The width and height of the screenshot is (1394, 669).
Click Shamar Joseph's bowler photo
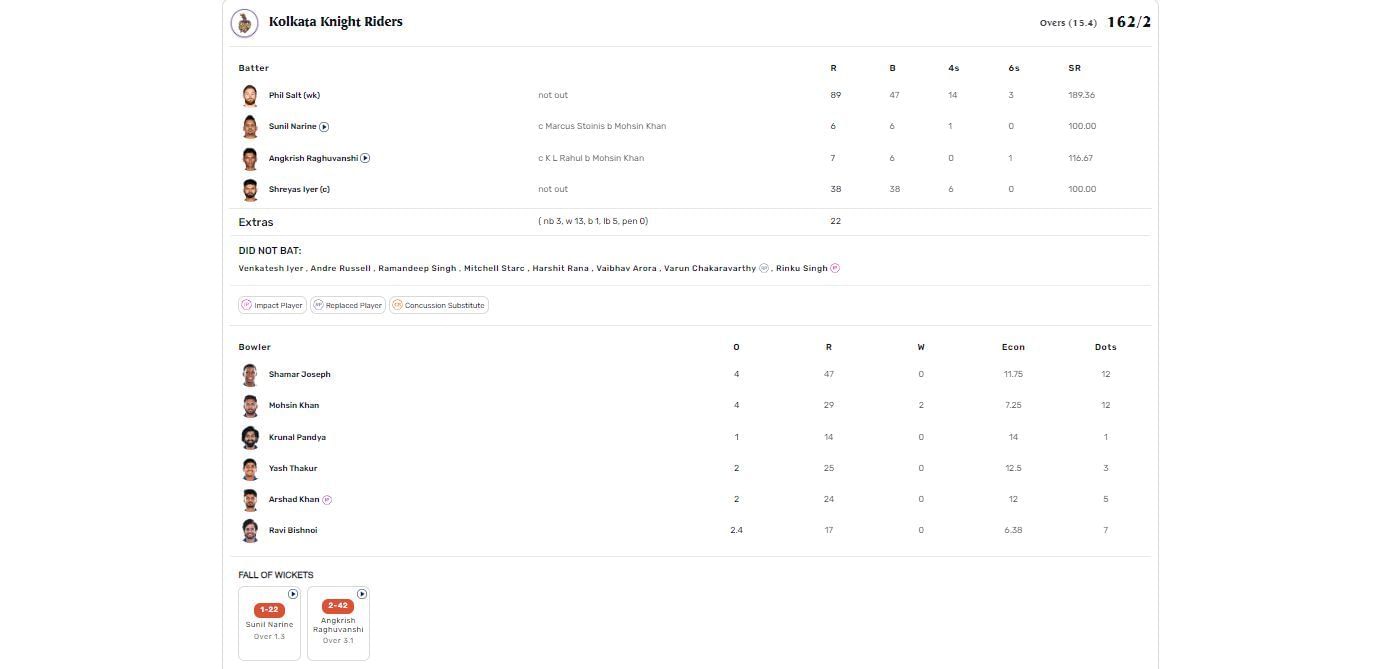pos(250,375)
